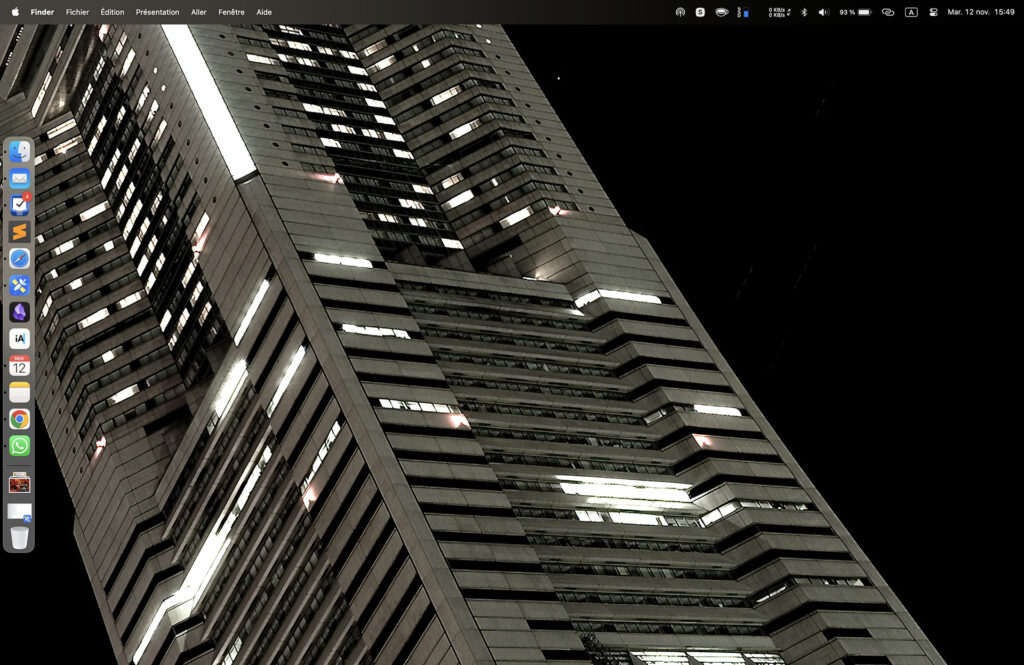Image resolution: width=1024 pixels, height=665 pixels.
Task: Open Calendar showing November 12
Action: (x=20, y=364)
